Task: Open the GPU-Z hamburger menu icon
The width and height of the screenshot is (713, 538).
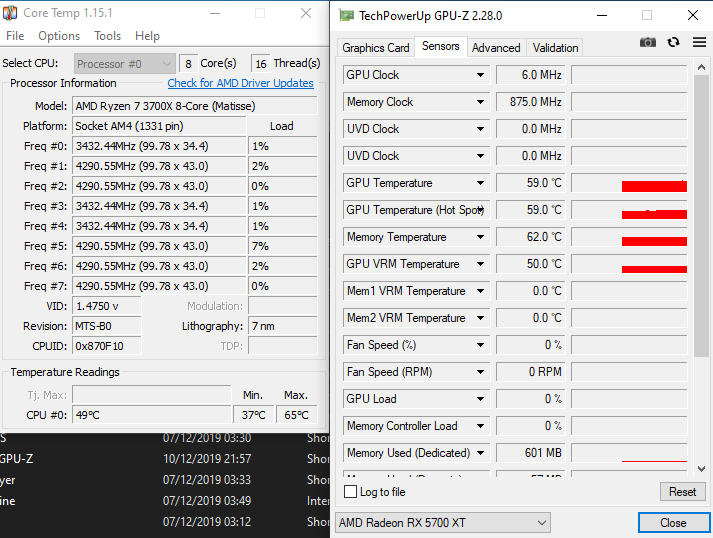Action: pos(699,42)
